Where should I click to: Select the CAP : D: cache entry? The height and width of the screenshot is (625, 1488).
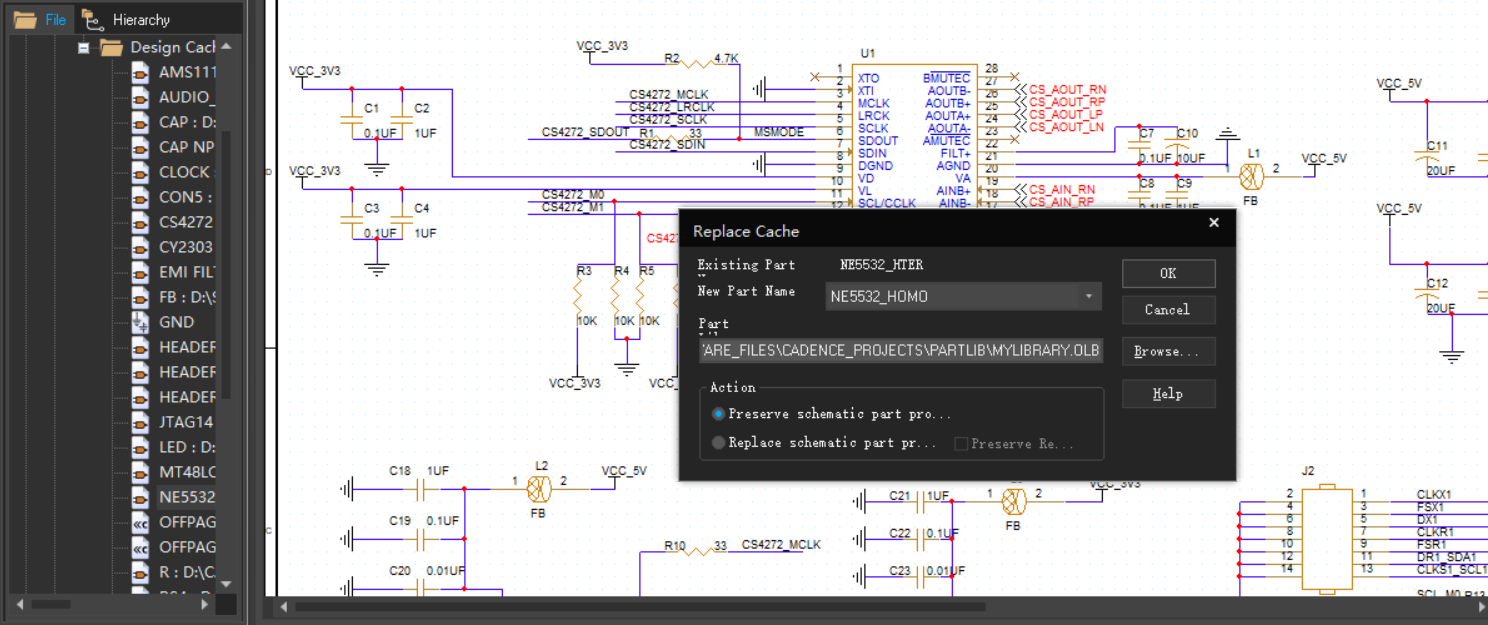tap(187, 122)
